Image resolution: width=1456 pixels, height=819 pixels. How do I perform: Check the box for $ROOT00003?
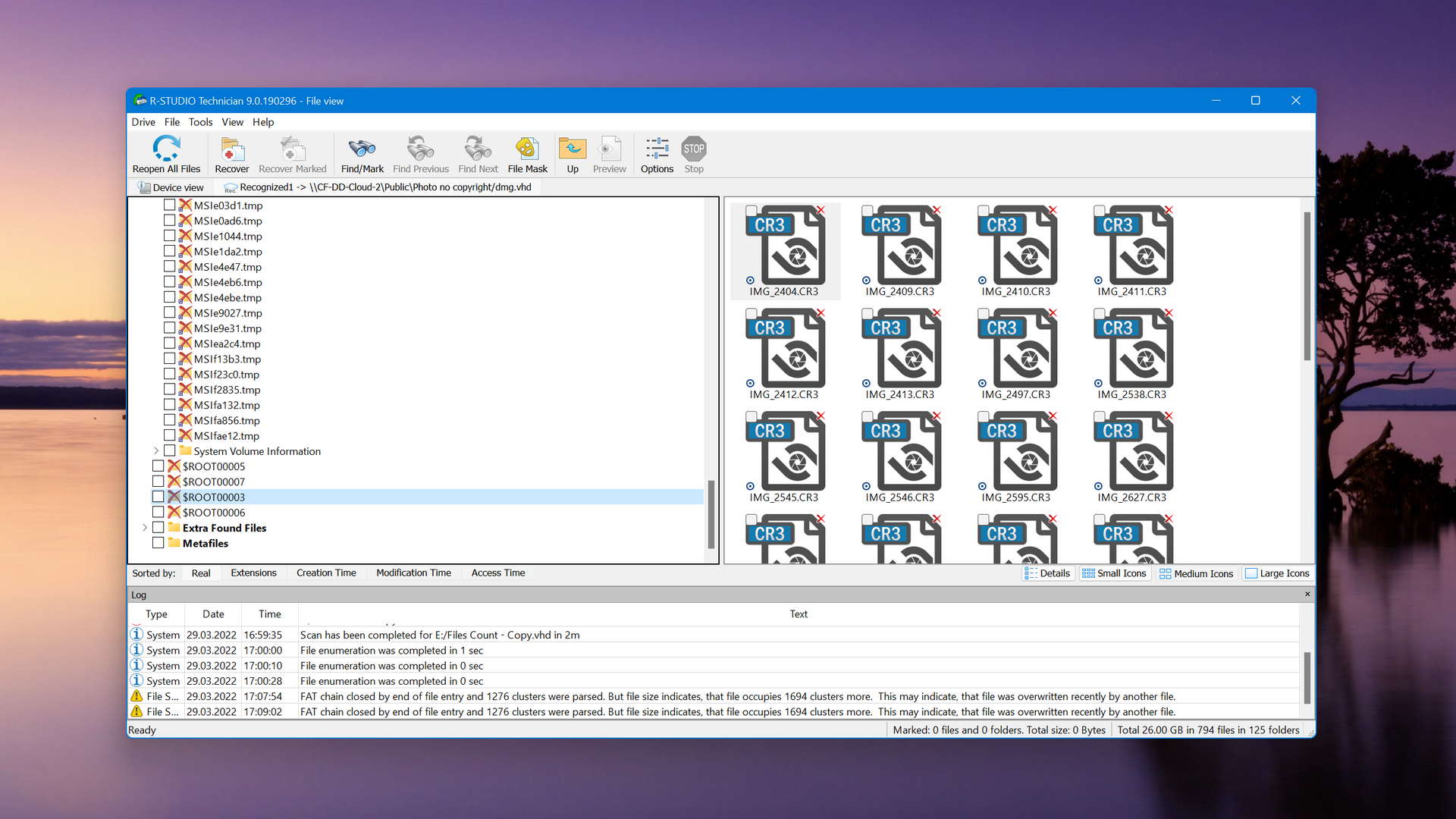(x=158, y=497)
